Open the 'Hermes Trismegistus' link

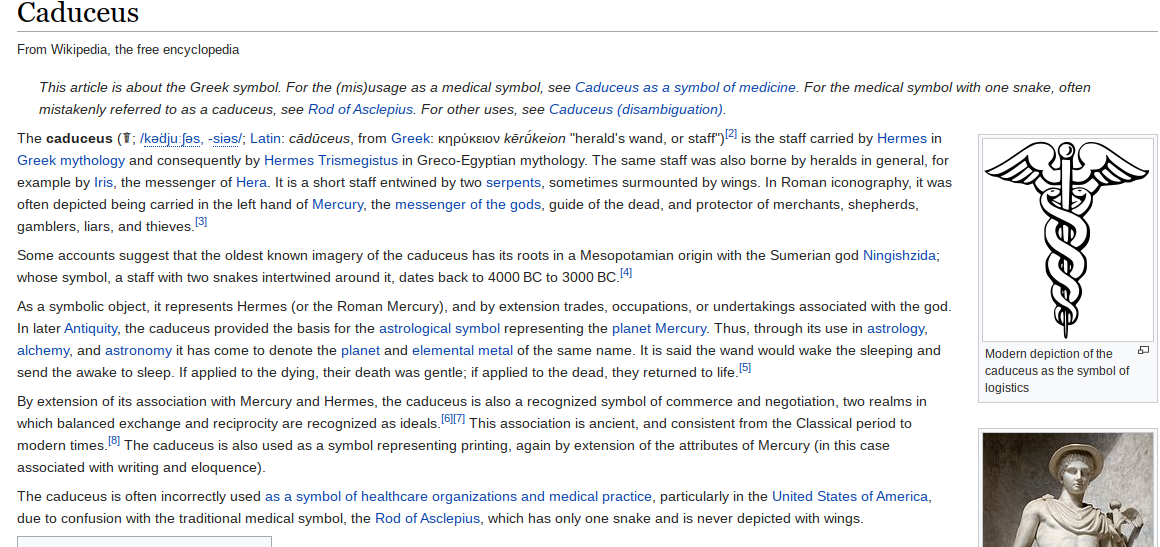pyautogui.click(x=331, y=161)
